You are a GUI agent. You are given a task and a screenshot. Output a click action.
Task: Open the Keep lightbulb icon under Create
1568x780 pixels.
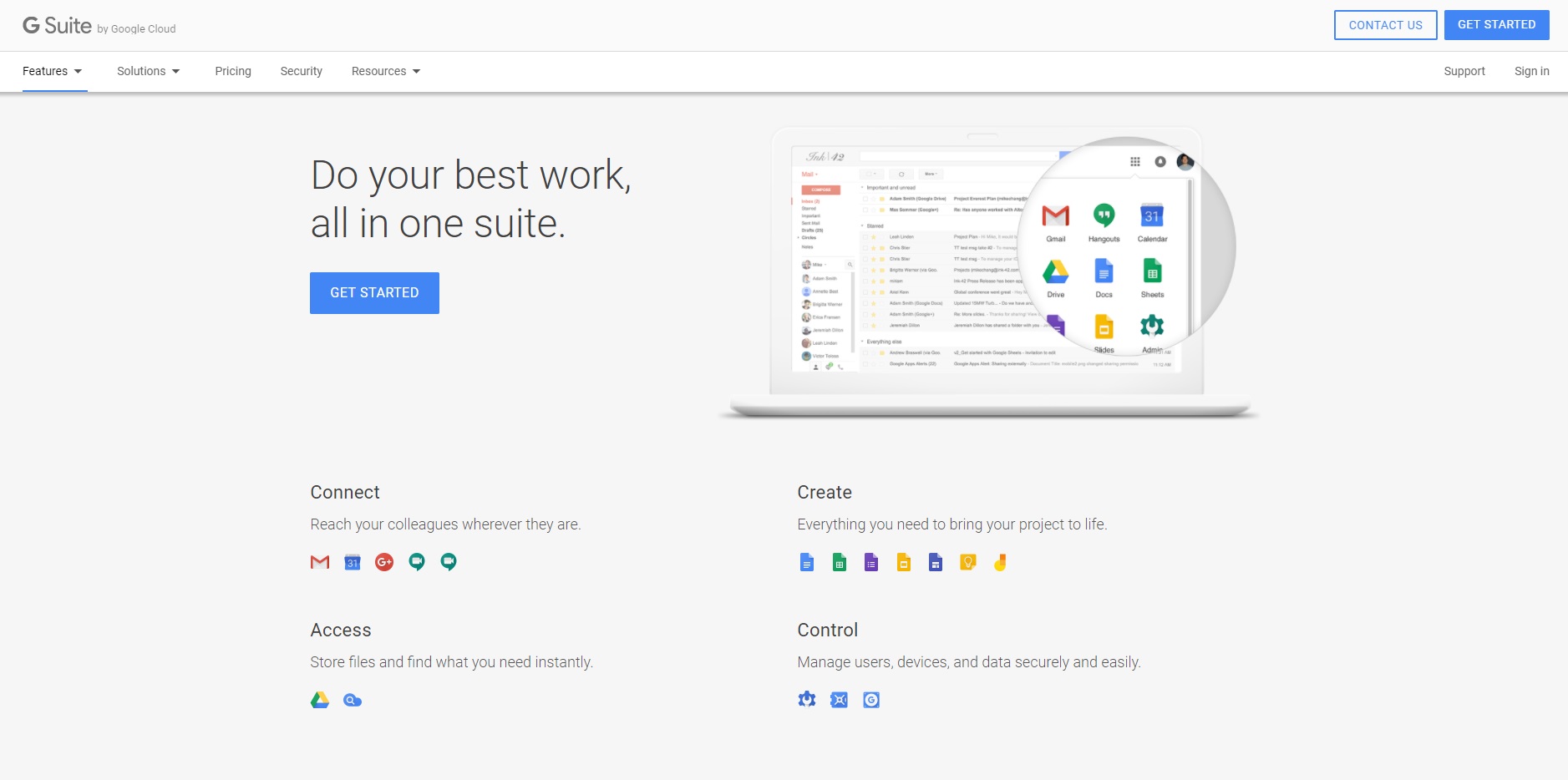click(x=968, y=562)
